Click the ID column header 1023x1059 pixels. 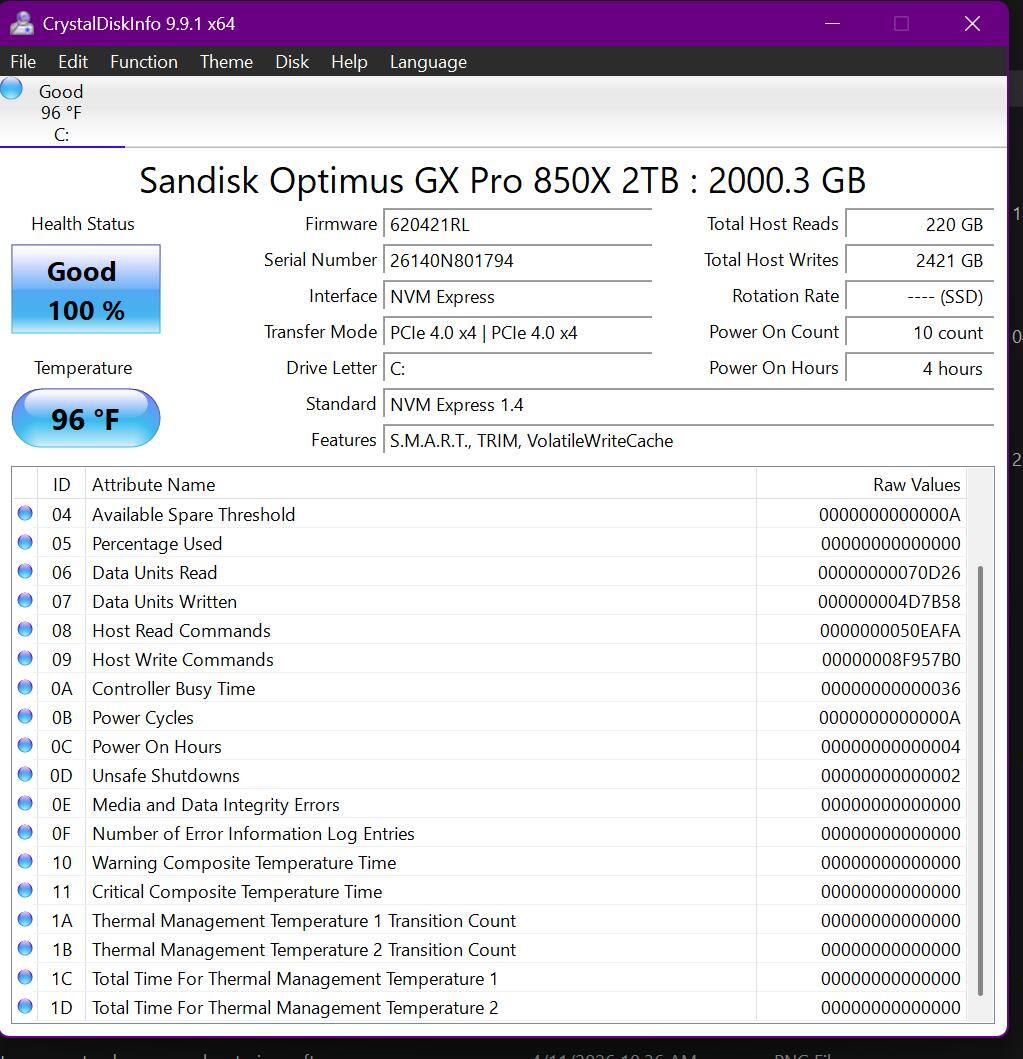click(x=61, y=484)
